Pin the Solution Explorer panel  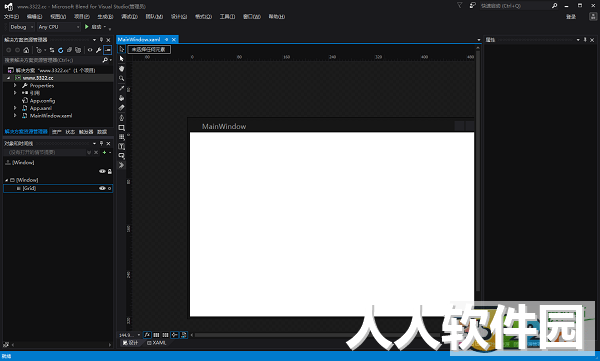(101, 40)
